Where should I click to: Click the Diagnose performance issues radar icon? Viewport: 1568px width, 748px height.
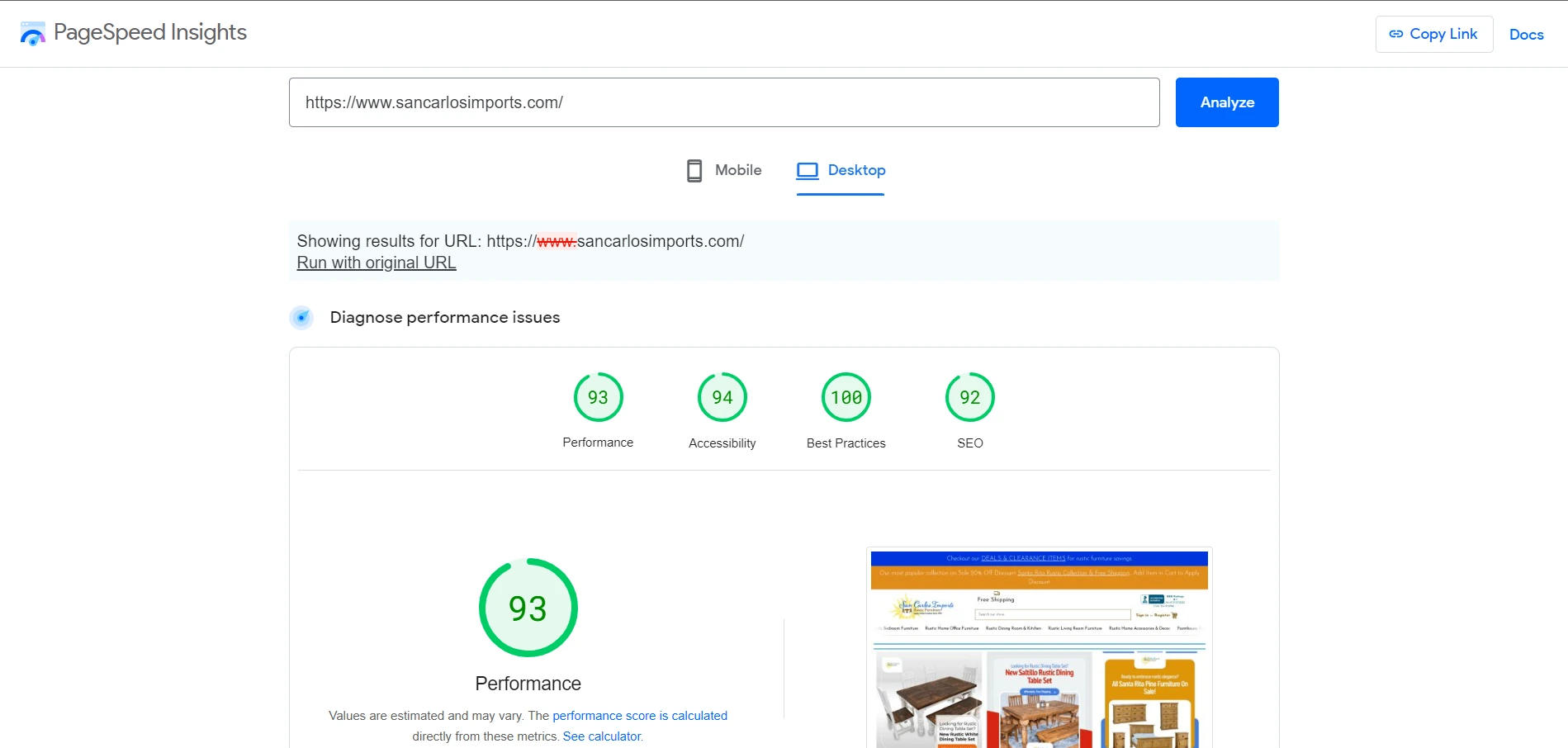301,317
